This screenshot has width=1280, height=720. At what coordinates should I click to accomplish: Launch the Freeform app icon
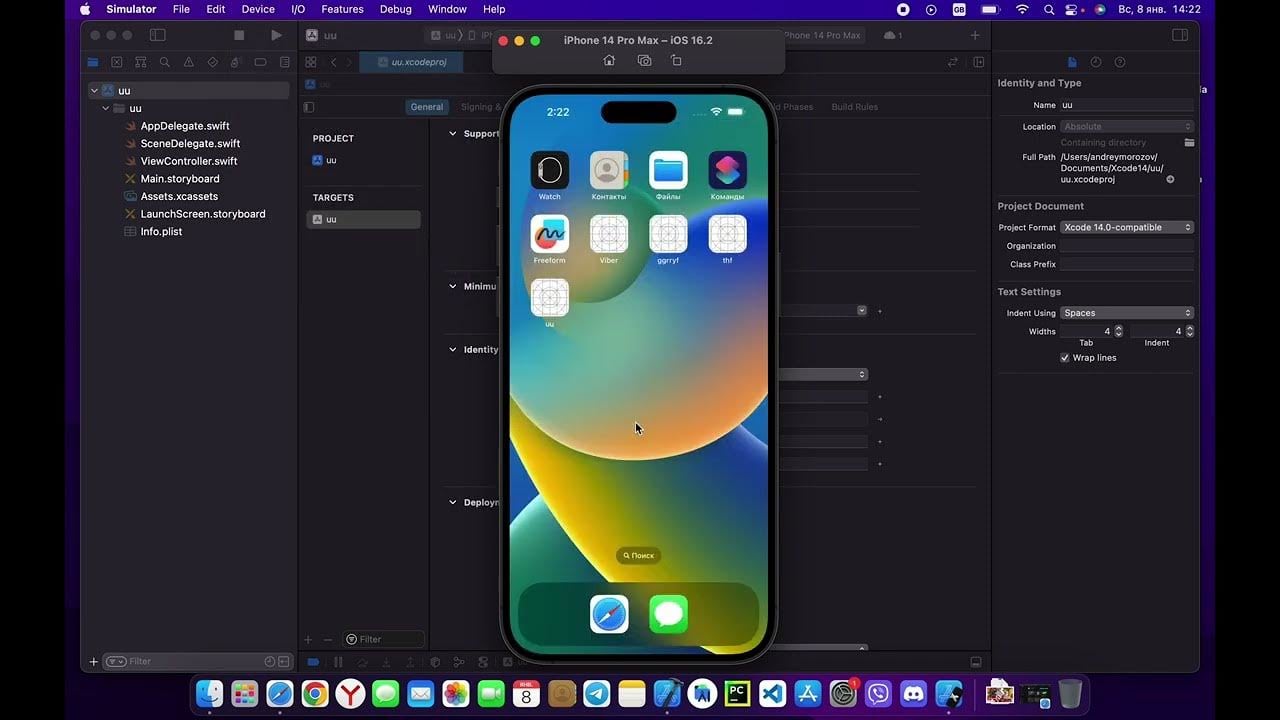pos(549,234)
